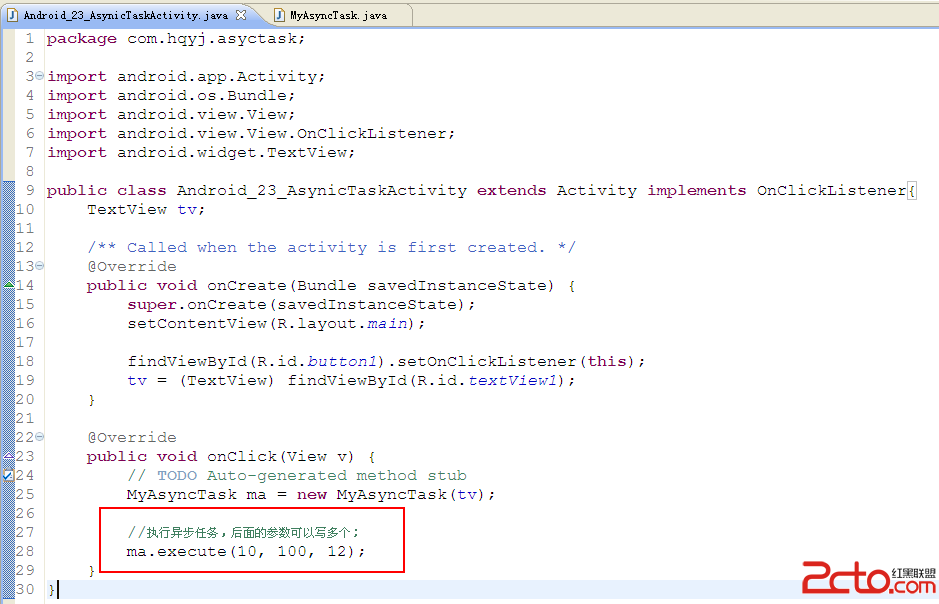Collapse the import block at line 3
This screenshot has height=604, width=939.
pos(40,75)
